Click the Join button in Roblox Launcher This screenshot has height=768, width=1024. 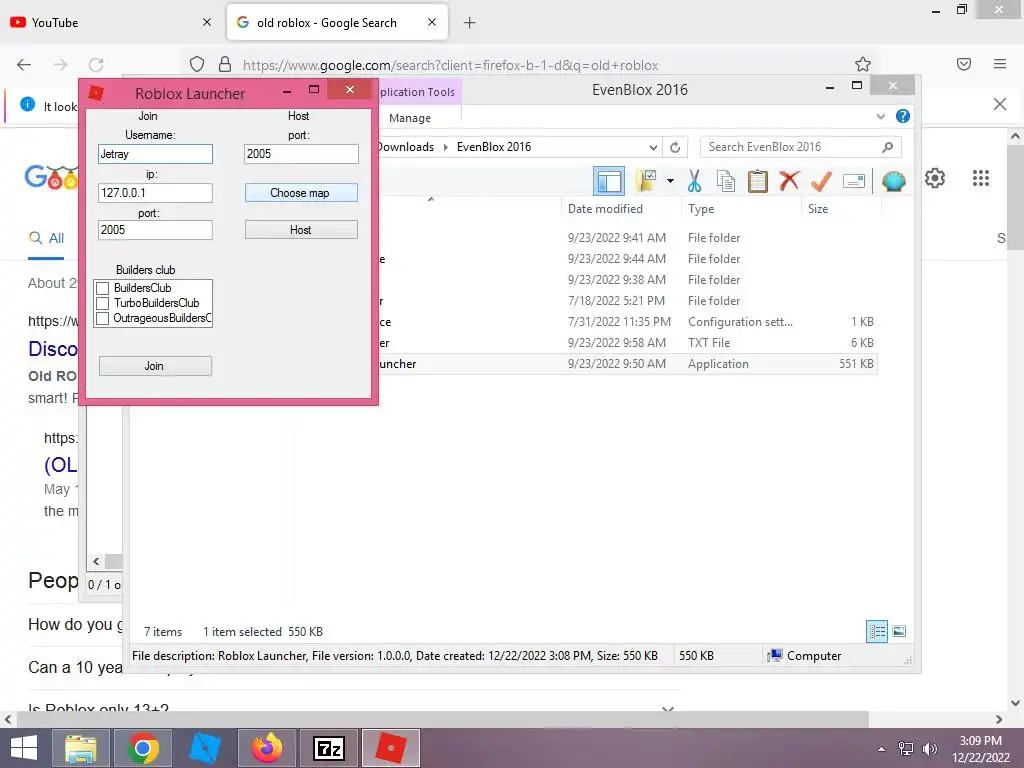155,366
